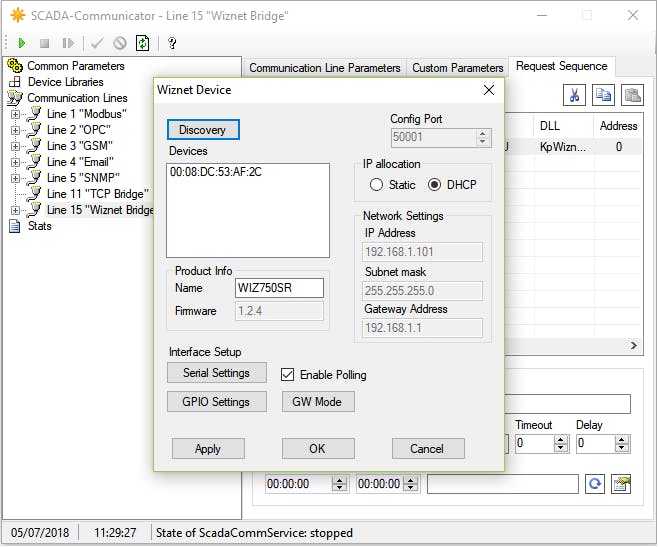658x547 pixels.
Task: Select Line 3 "GSM" tree item
Action: pos(80,146)
